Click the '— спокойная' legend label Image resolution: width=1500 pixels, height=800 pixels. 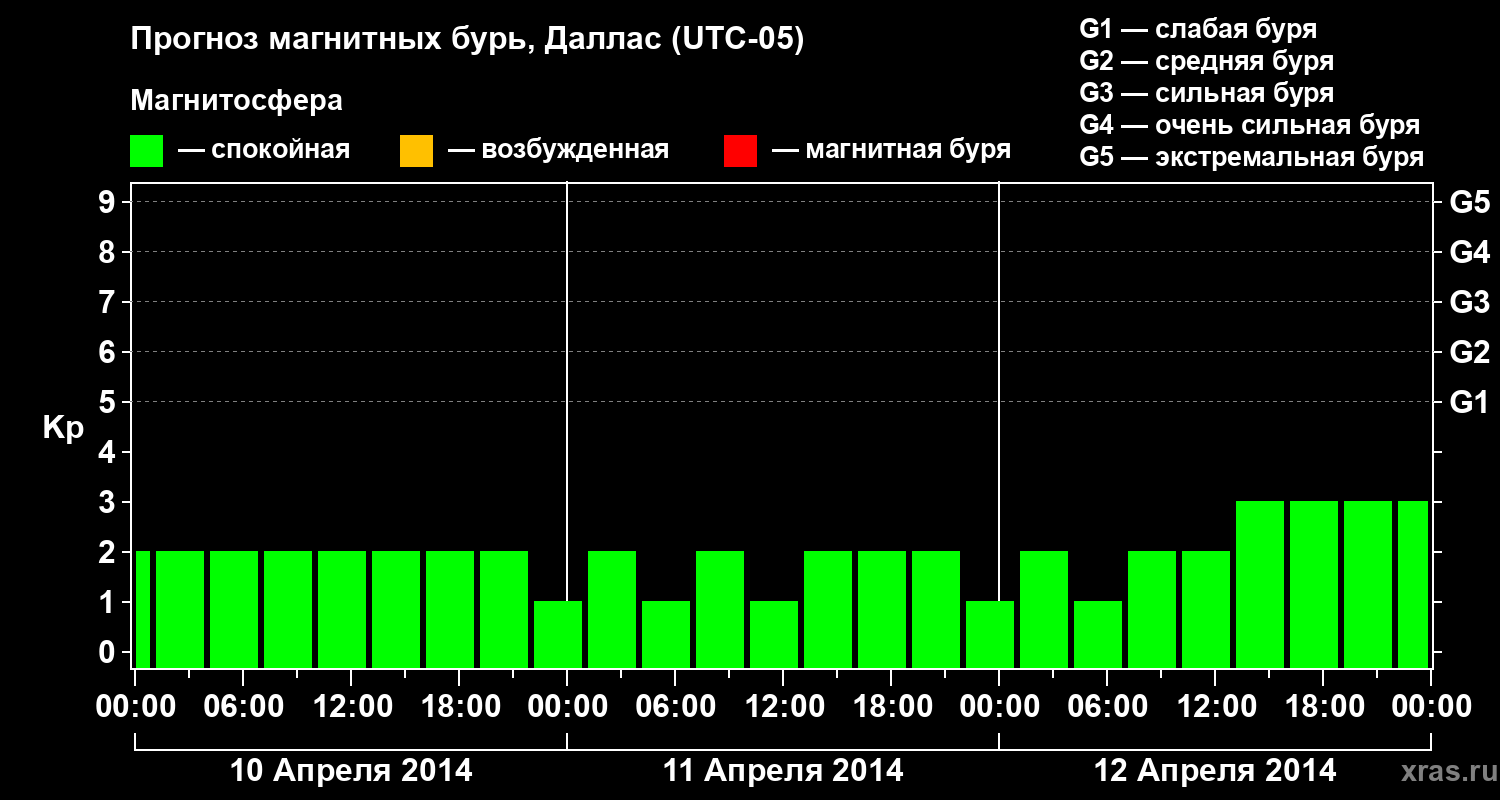(264, 151)
